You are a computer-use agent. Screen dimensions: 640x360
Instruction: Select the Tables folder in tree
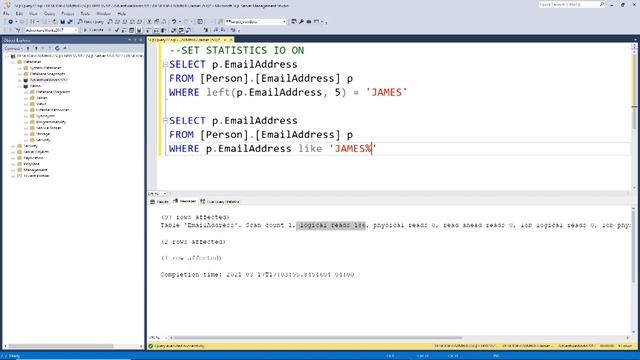tap(42, 98)
